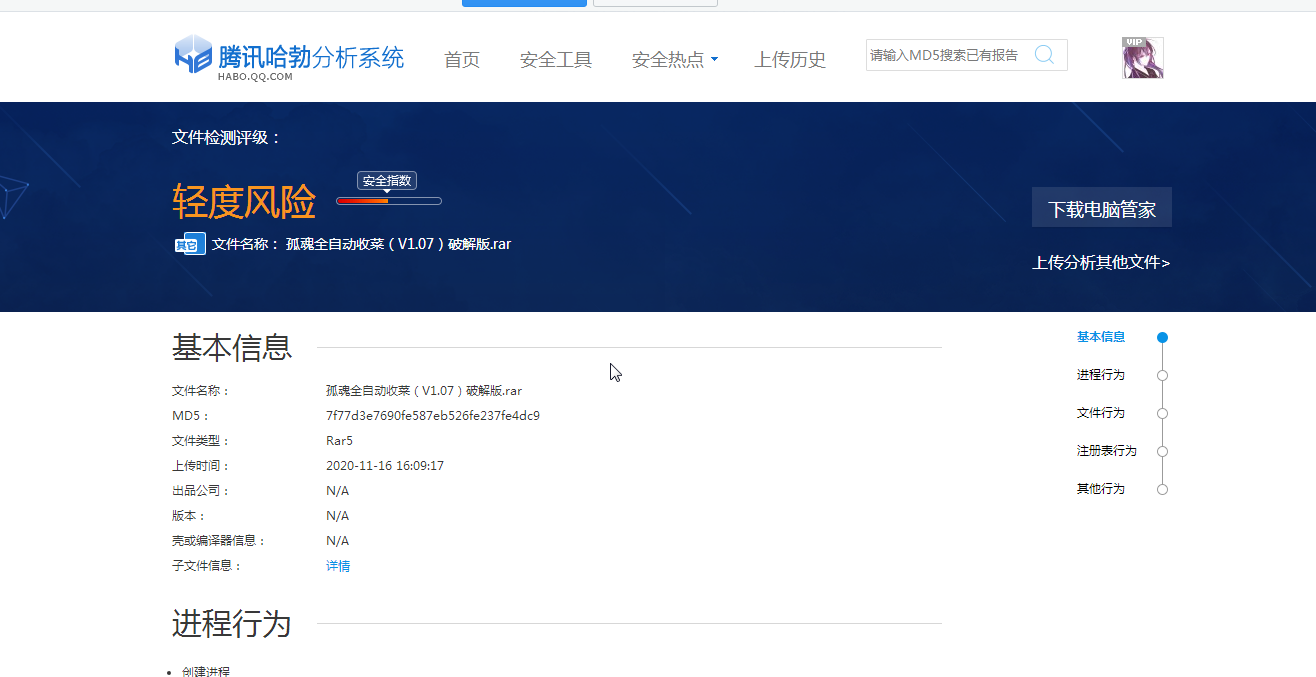Click the file type badge icon
This screenshot has width=1316, height=677.
point(190,244)
